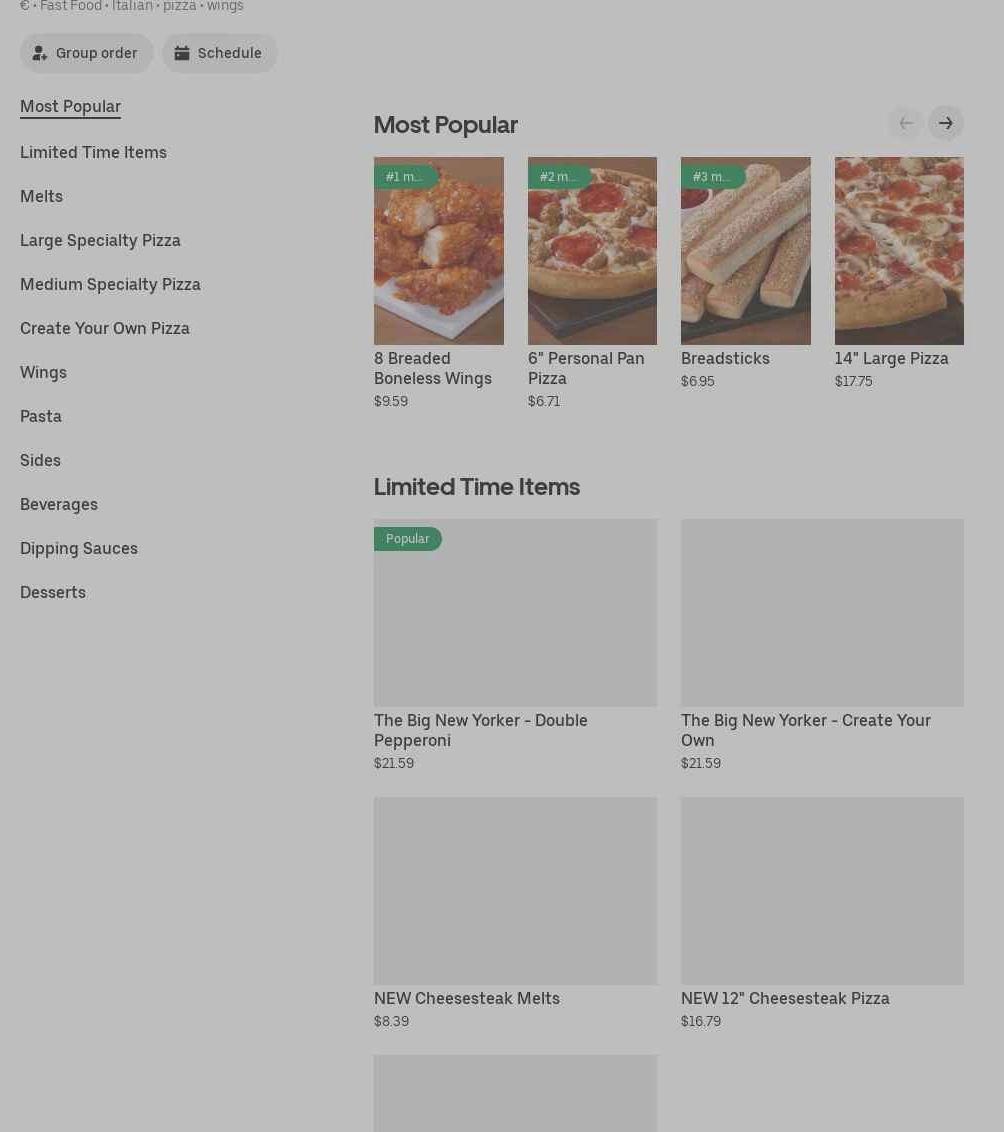Select NEW Cheesesteak Melts item
The image size is (1004, 1132).
(x=515, y=891)
